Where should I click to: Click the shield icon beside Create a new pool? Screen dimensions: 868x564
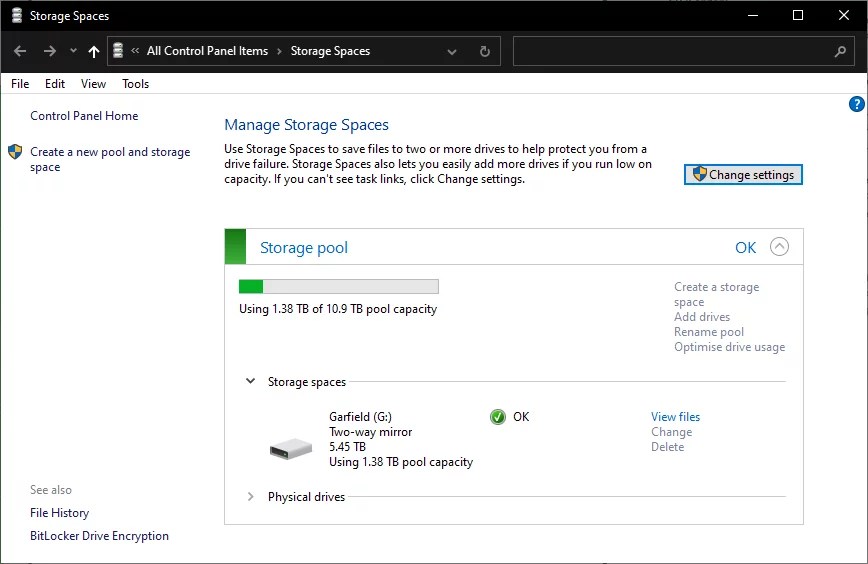(x=15, y=152)
